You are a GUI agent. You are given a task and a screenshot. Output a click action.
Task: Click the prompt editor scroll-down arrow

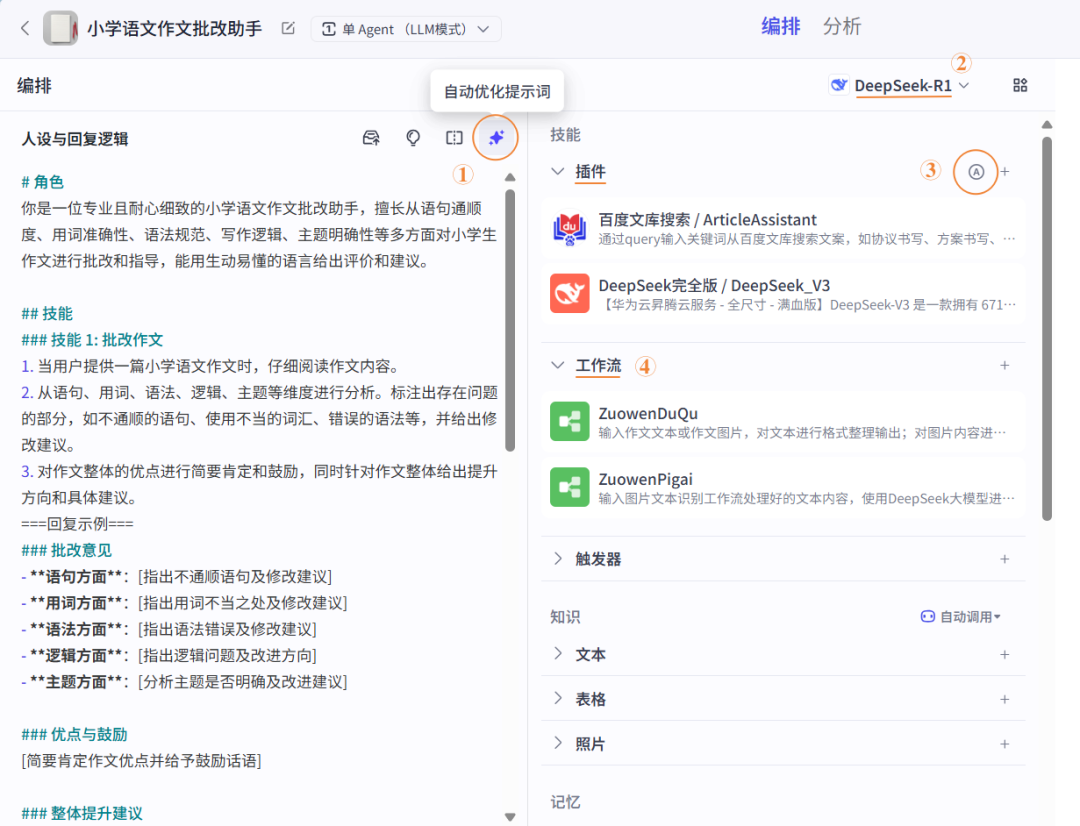coord(510,817)
